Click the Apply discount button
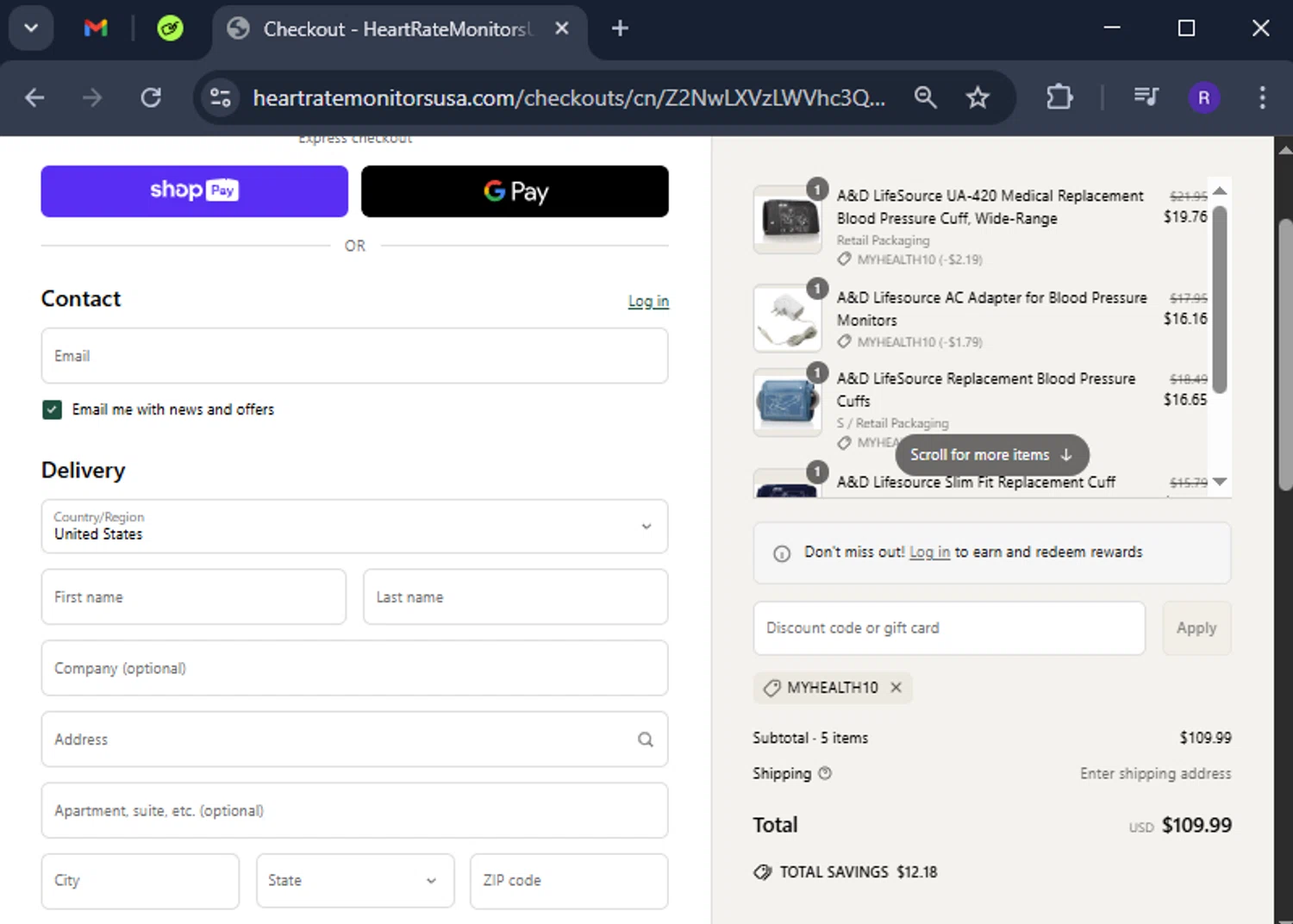The width and height of the screenshot is (1293, 924). click(1196, 628)
